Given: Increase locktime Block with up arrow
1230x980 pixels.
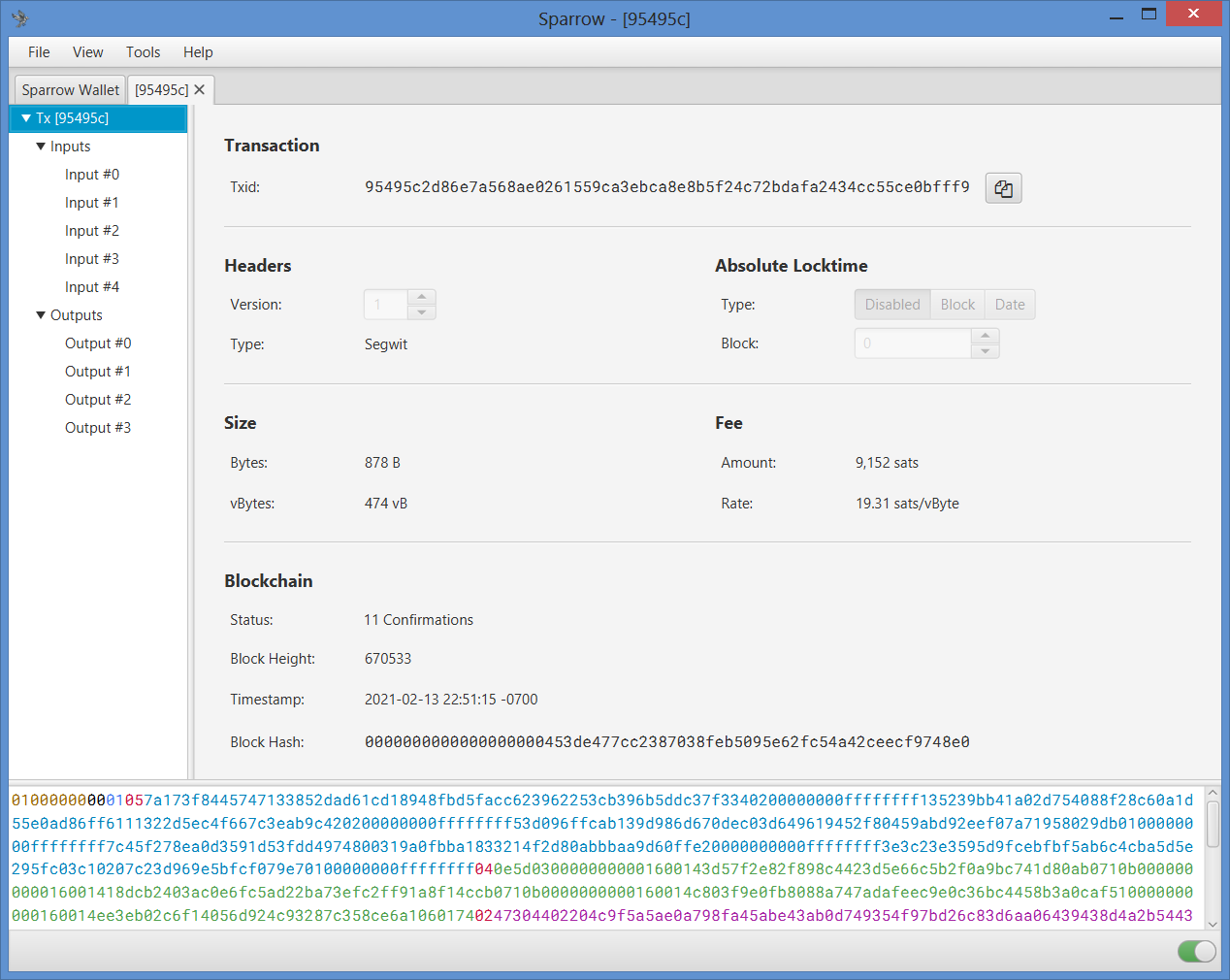Looking at the screenshot, I should pyautogui.click(x=985, y=336).
